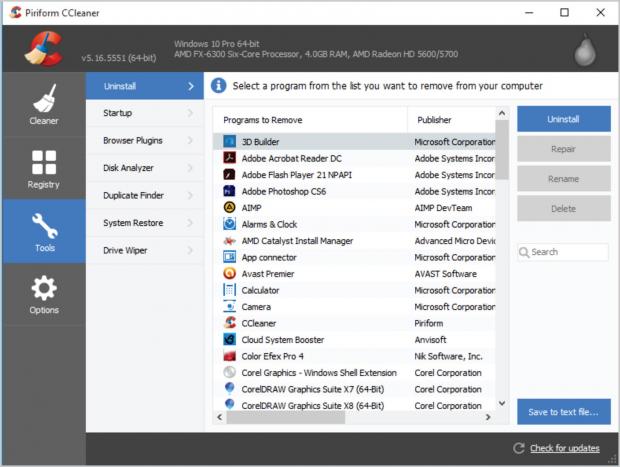This screenshot has height=467, width=620.
Task: Expand the System Restore chevron arrow
Action: tap(190, 223)
